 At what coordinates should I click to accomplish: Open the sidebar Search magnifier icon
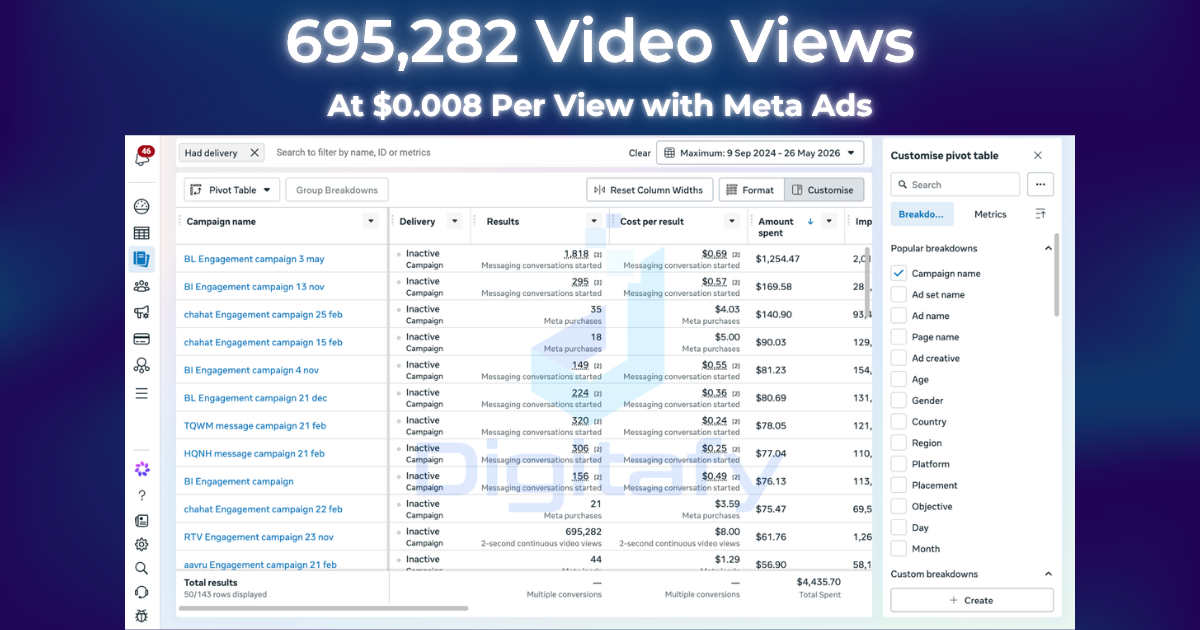coord(141,568)
